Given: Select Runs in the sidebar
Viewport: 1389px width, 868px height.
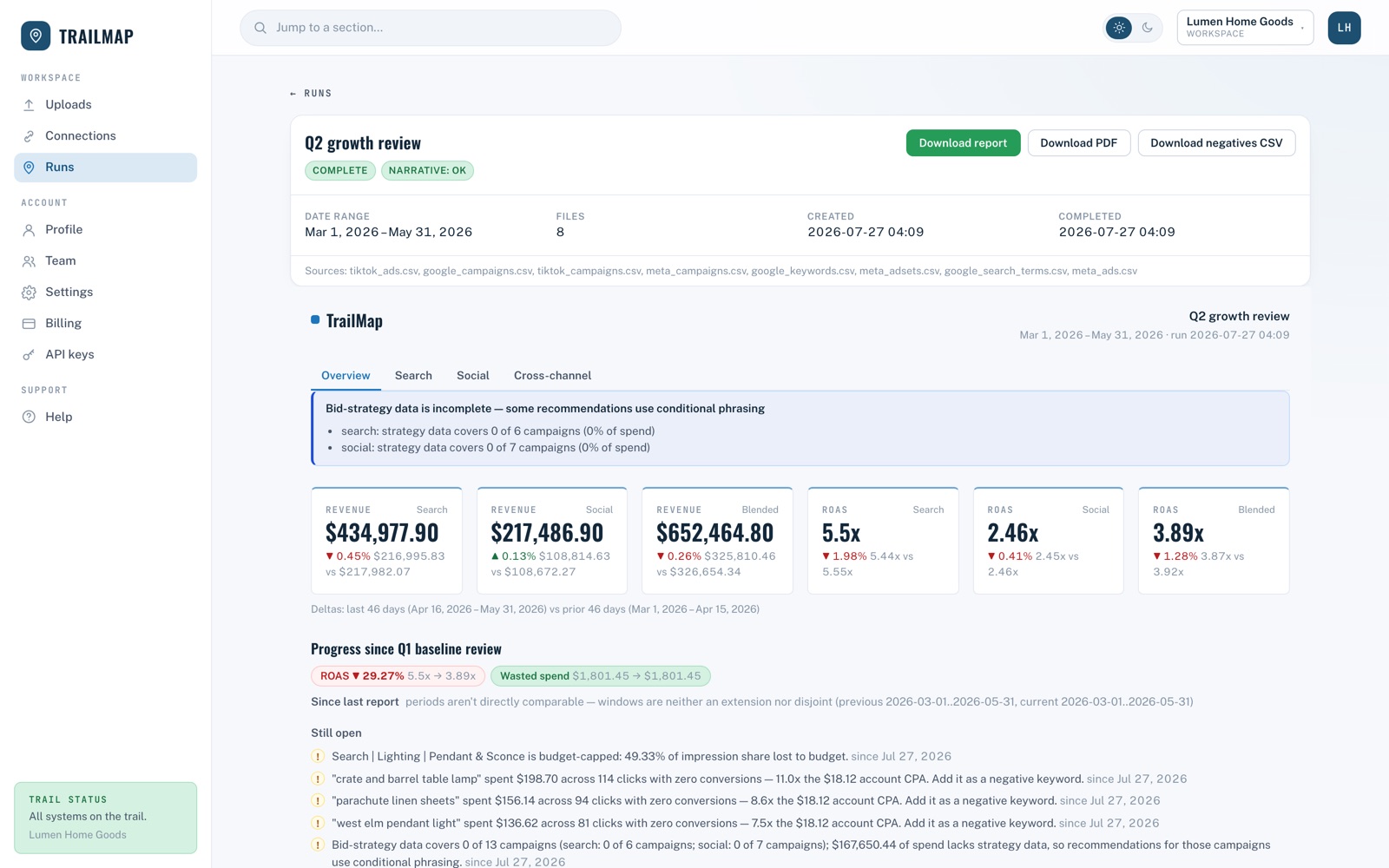Looking at the screenshot, I should 105,168.
